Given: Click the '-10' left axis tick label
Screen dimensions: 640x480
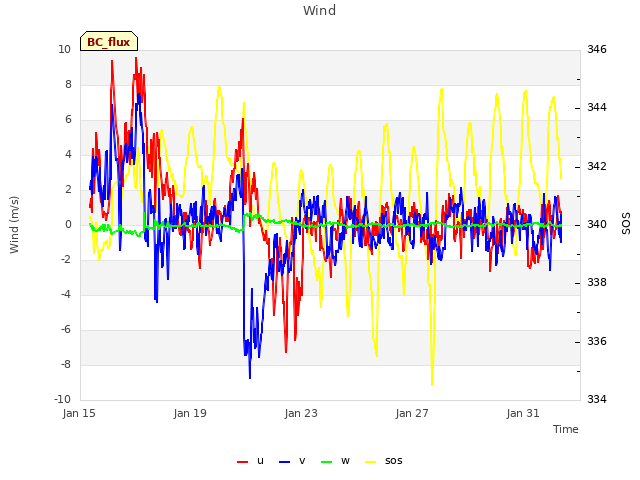Looking at the screenshot, I should point(62,399).
